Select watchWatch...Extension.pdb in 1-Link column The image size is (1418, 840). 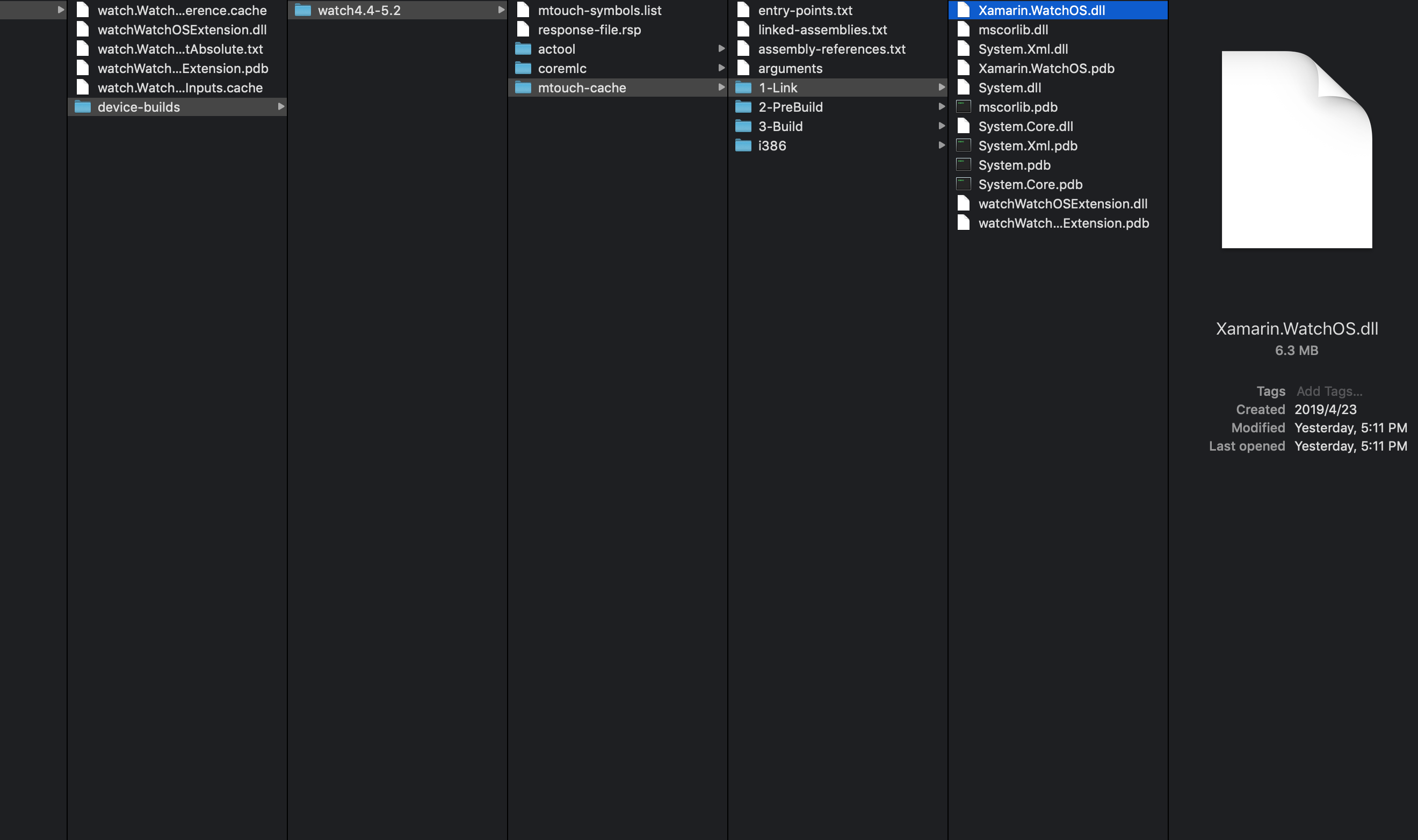coord(1063,223)
